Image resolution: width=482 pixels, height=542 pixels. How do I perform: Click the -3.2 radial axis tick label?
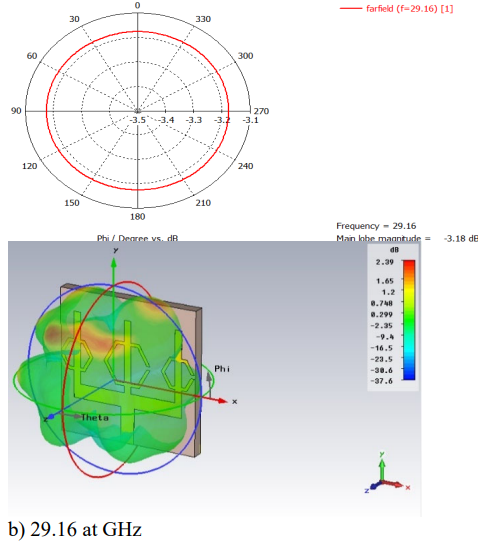222,120
